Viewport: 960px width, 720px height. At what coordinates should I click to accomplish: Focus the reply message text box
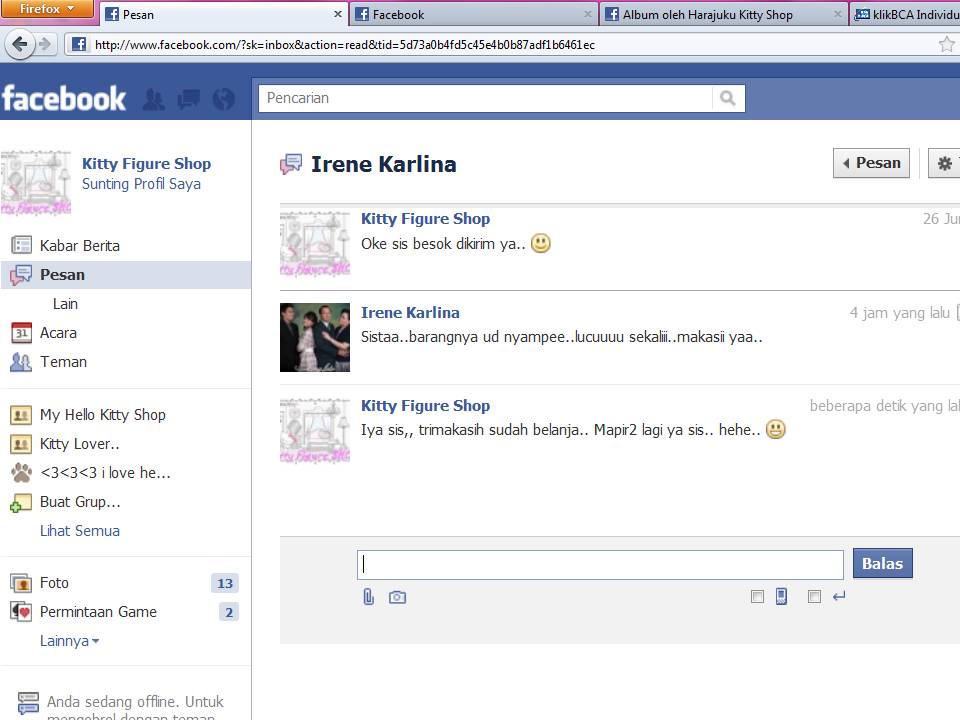point(600,564)
